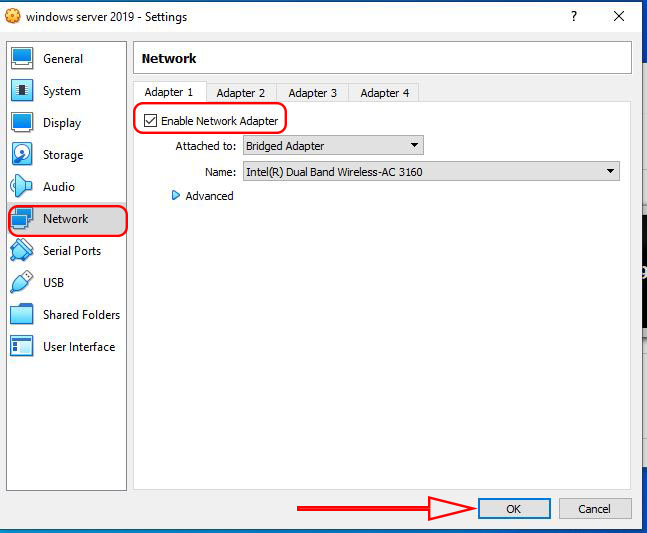Screen dimensions: 647x533
Task: Click the Name: label
Action: click(x=220, y=172)
